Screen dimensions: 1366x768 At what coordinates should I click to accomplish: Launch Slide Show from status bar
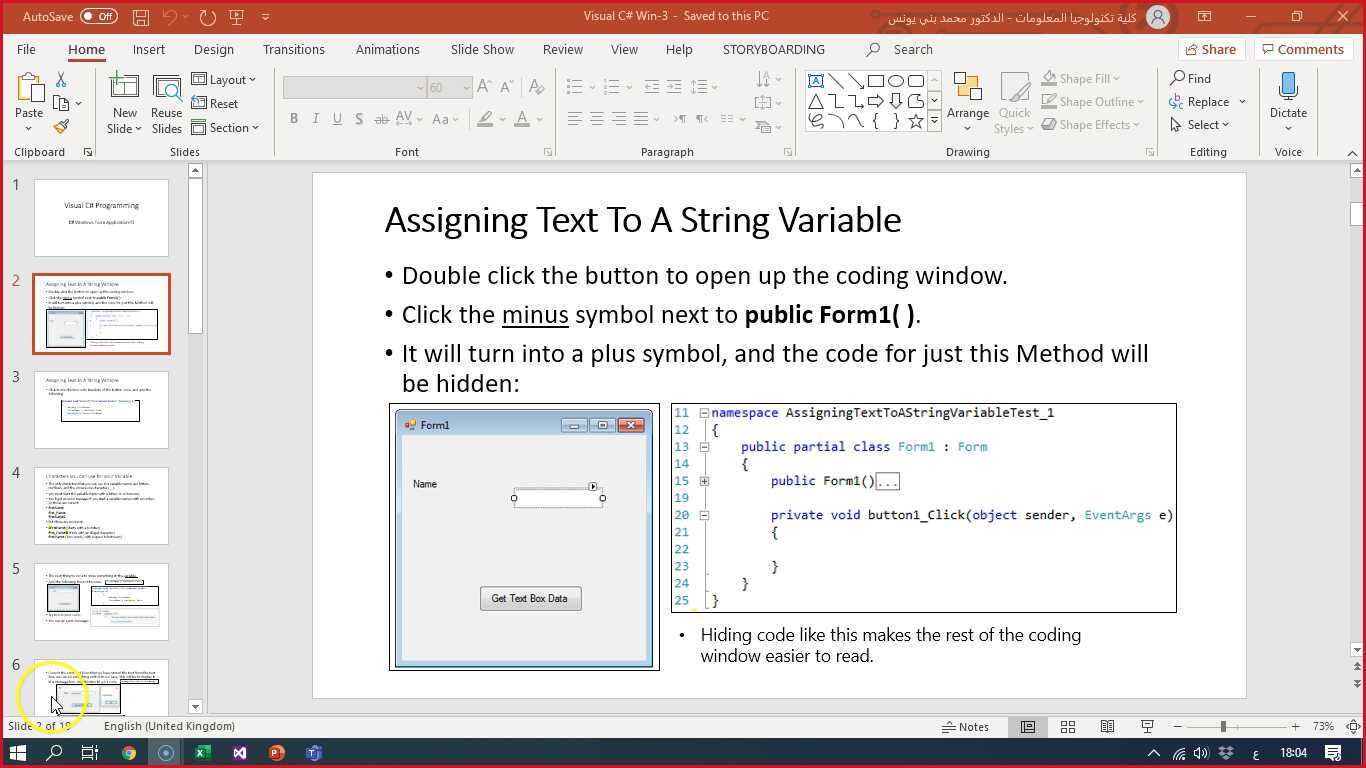[x=1147, y=727]
